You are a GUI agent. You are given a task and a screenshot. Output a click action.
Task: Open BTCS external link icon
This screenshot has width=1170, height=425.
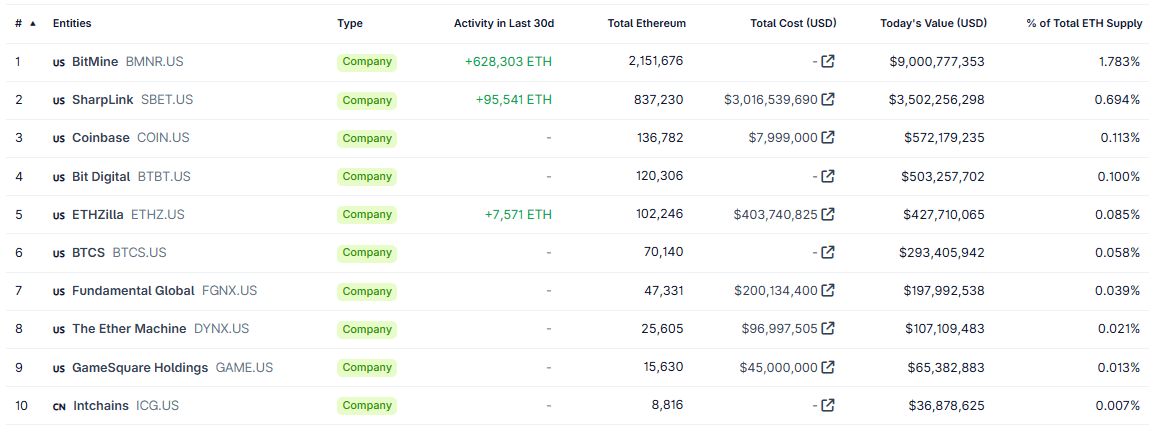[828, 252]
